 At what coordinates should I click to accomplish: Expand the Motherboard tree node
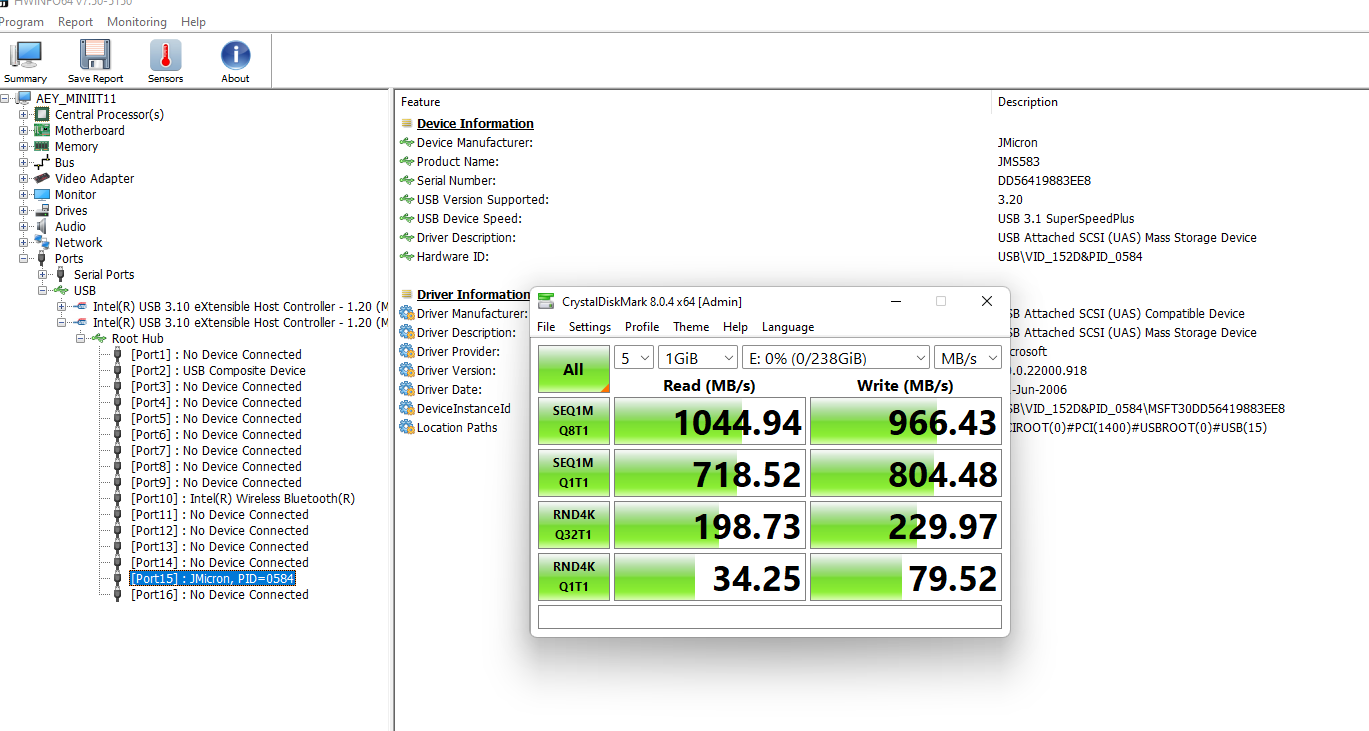point(24,130)
